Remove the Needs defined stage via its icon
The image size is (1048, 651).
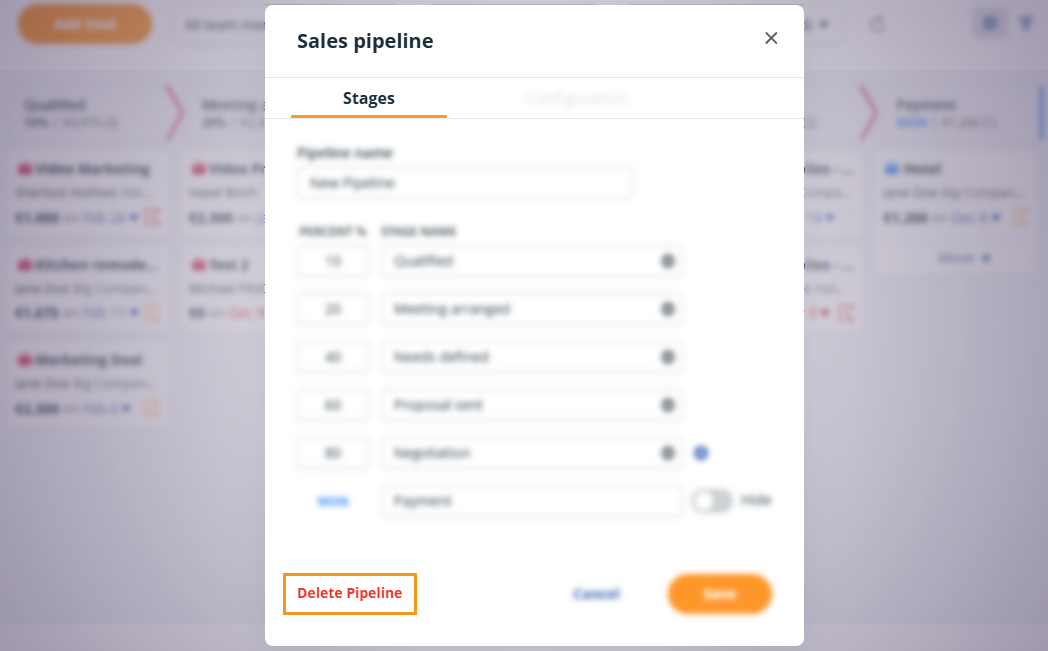667,357
